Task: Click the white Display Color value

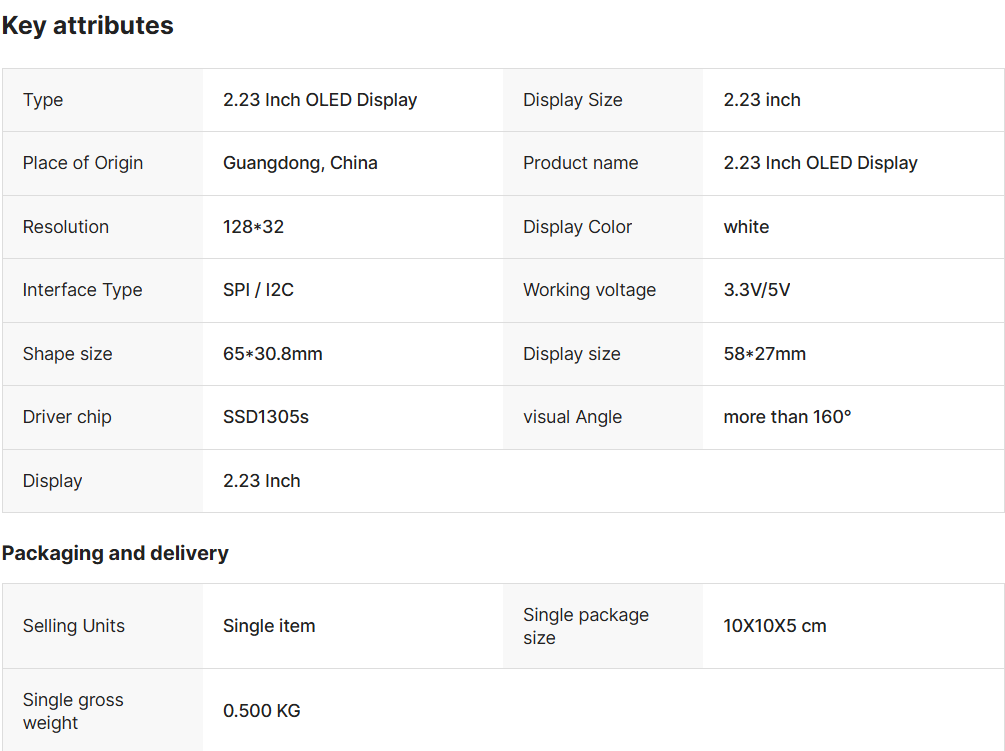Action: click(746, 227)
